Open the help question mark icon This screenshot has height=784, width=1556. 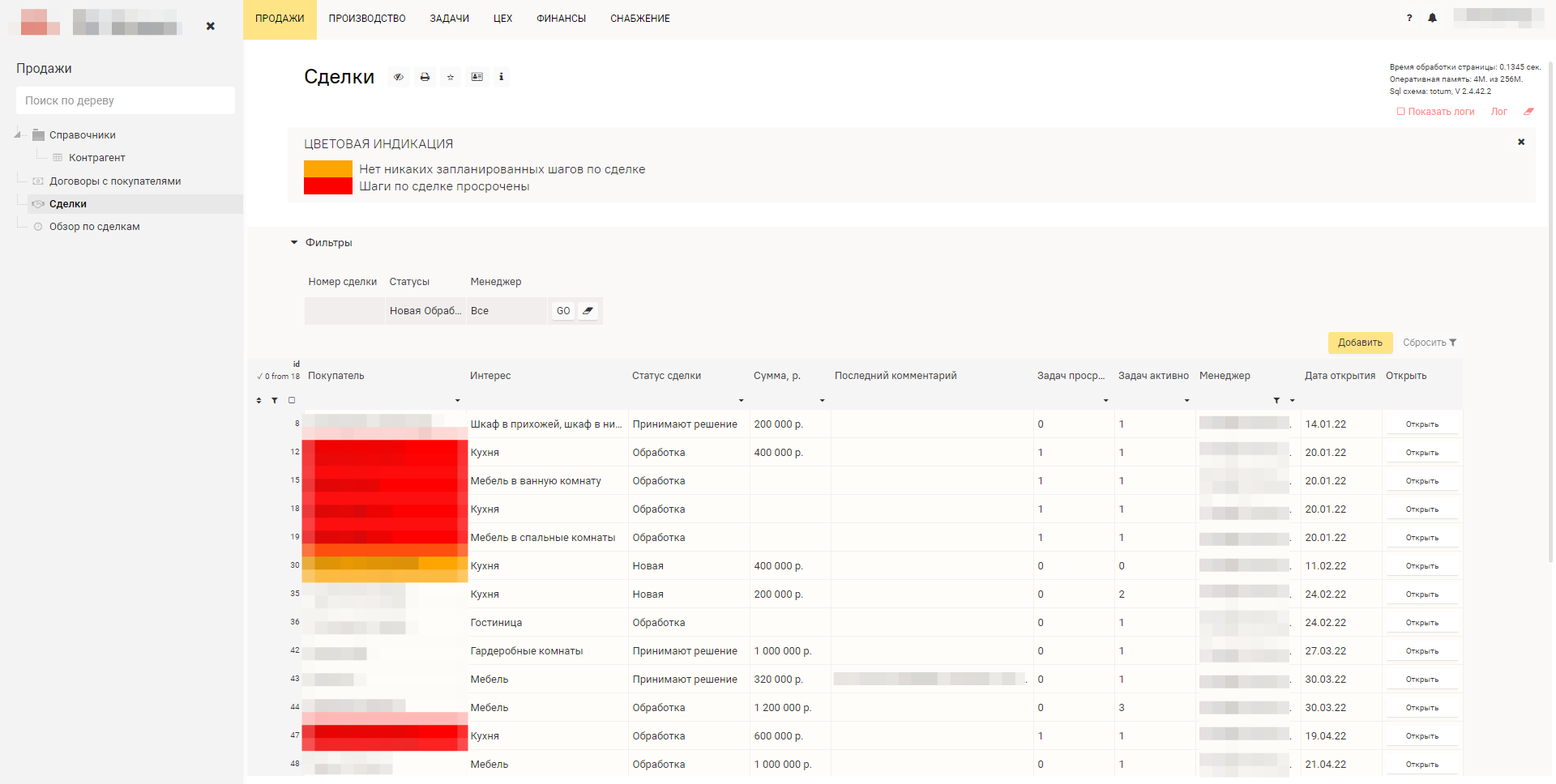[x=1409, y=18]
